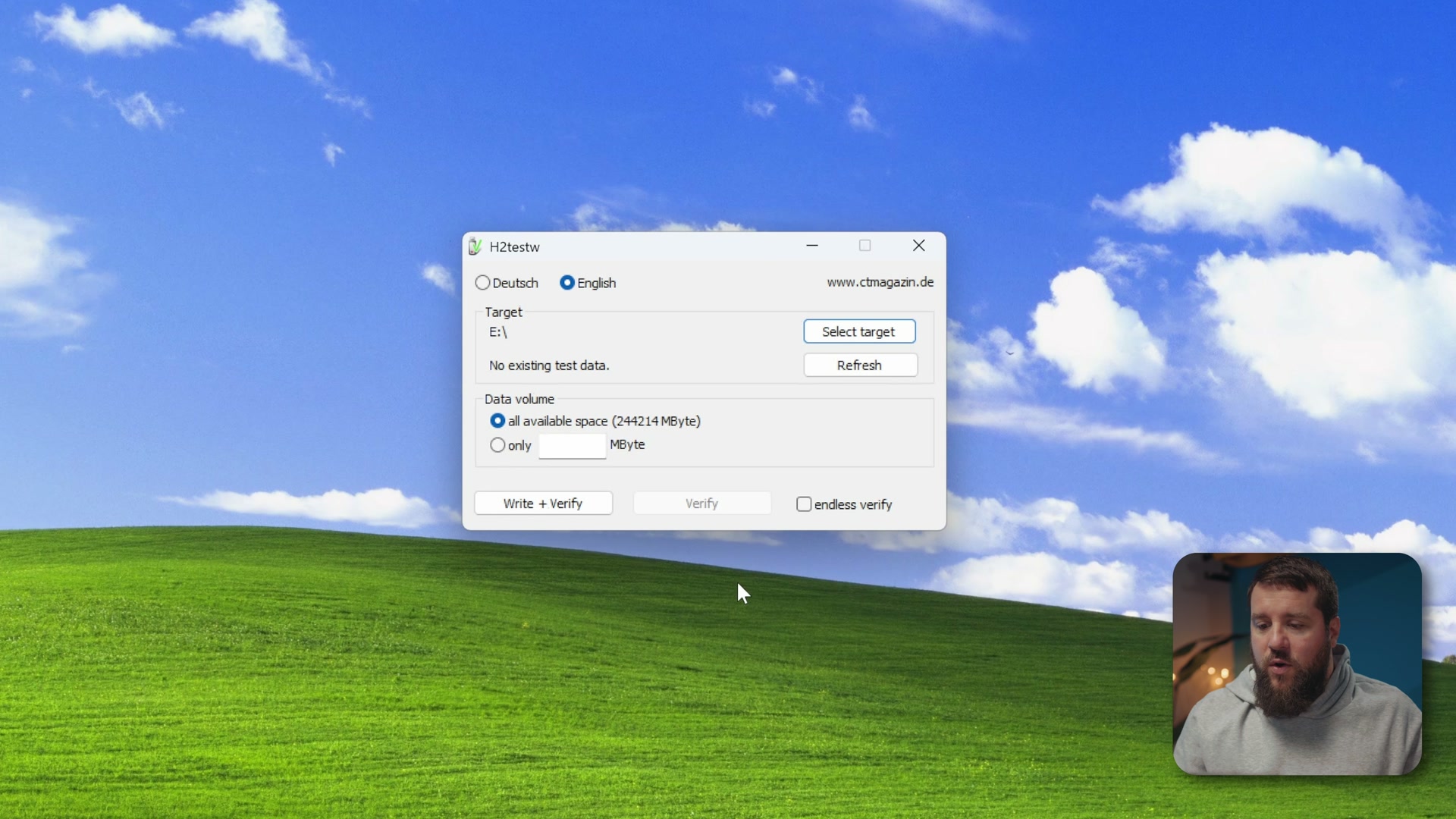Click the E:\ target path text
1456x819 pixels.
[x=498, y=332]
